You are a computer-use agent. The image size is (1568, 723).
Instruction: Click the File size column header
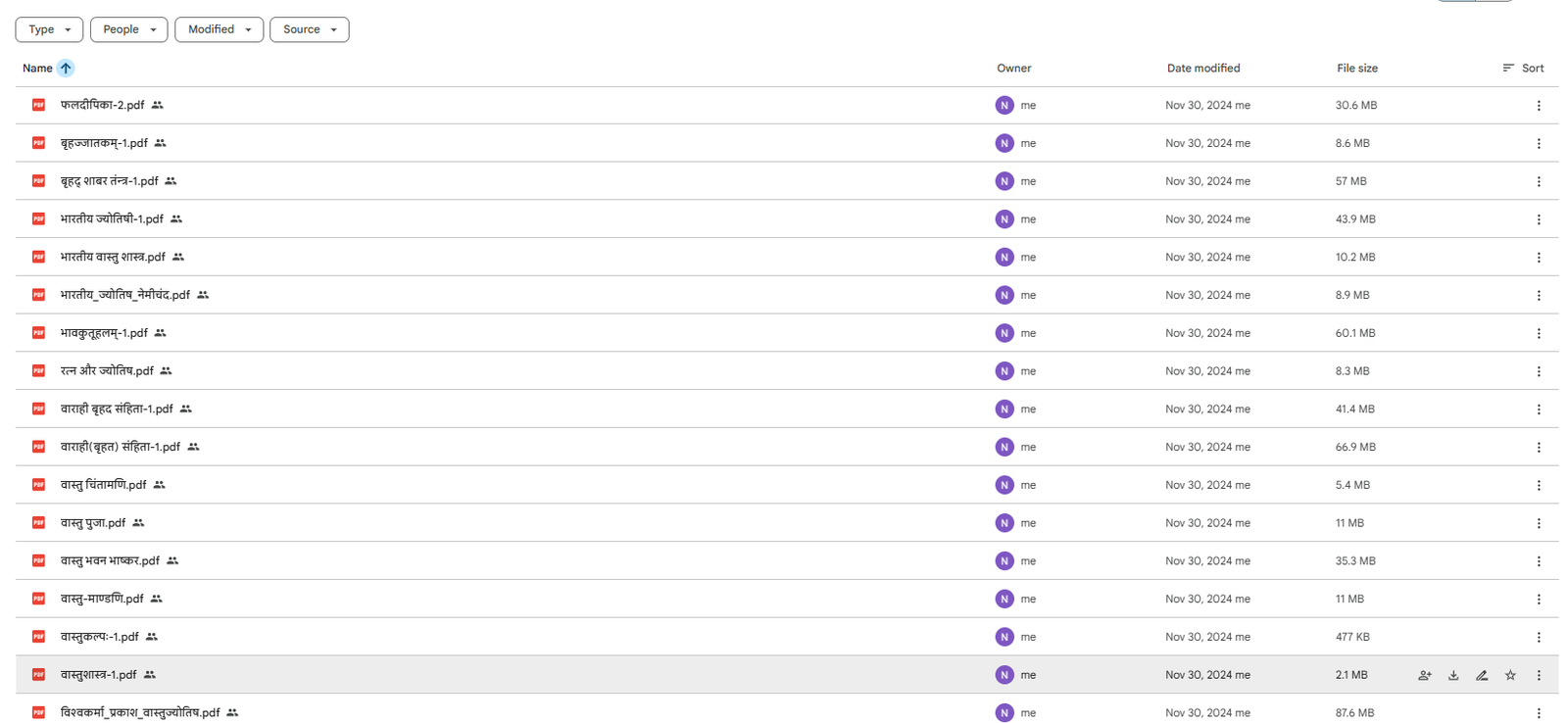pyautogui.click(x=1356, y=69)
